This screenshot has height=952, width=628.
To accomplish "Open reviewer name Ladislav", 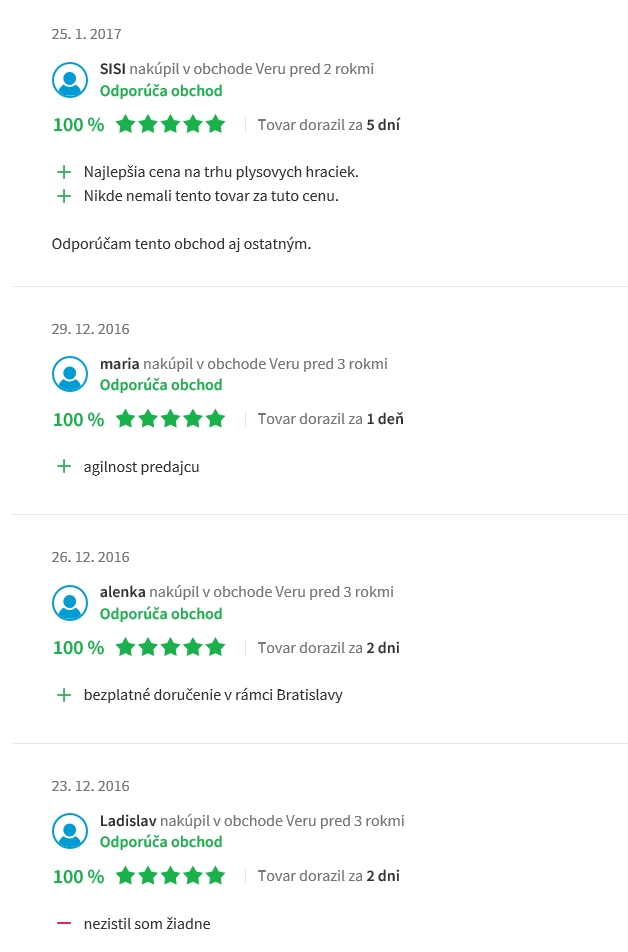I will point(128,821).
